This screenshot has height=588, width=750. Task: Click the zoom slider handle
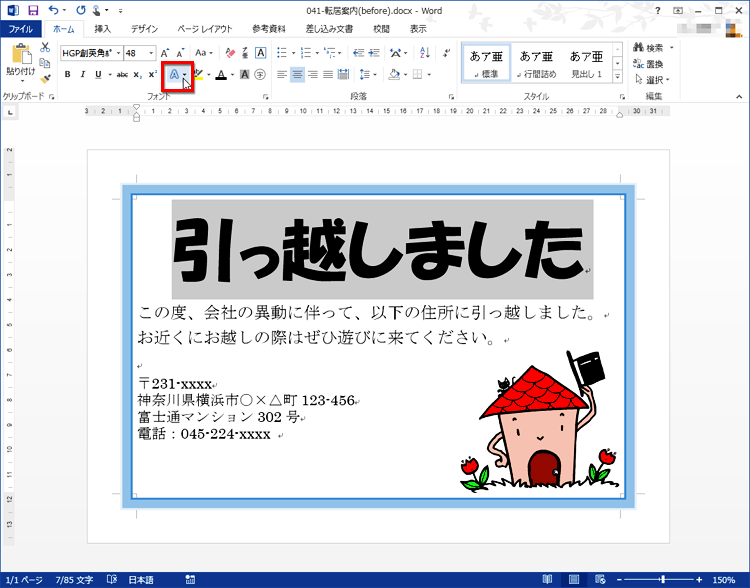pos(662,579)
